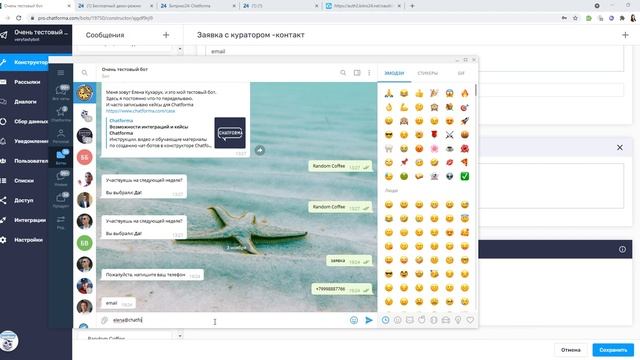Click the forward arrow beside link preview
640x360 pixels.
point(260,150)
